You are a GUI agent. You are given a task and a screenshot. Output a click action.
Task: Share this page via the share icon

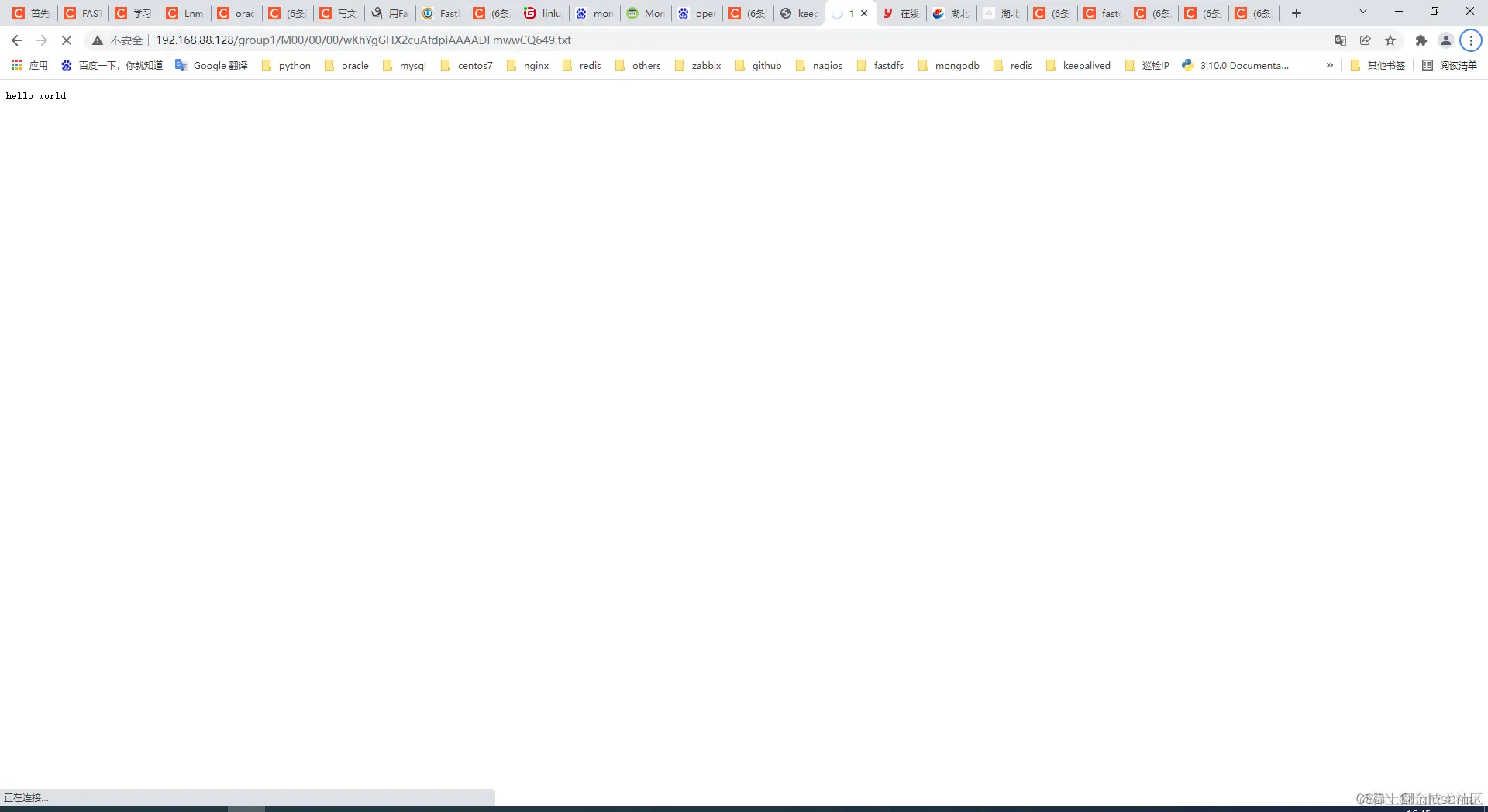click(1366, 40)
